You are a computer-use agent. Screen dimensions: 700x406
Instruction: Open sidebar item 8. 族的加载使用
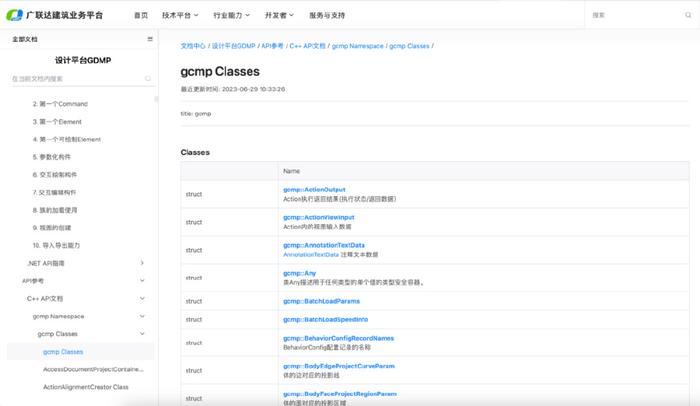(54, 210)
